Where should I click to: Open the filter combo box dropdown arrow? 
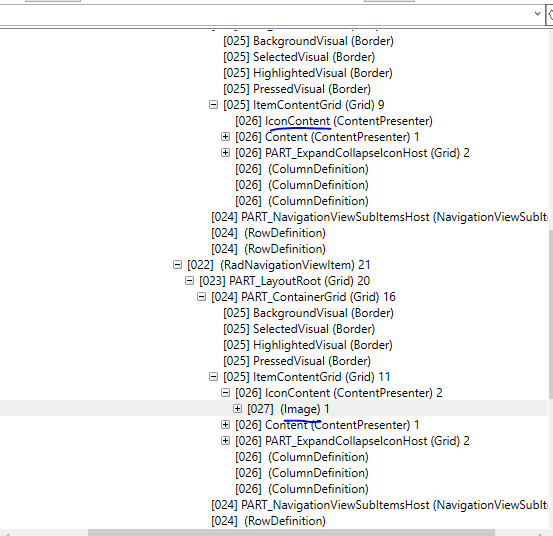click(537, 14)
